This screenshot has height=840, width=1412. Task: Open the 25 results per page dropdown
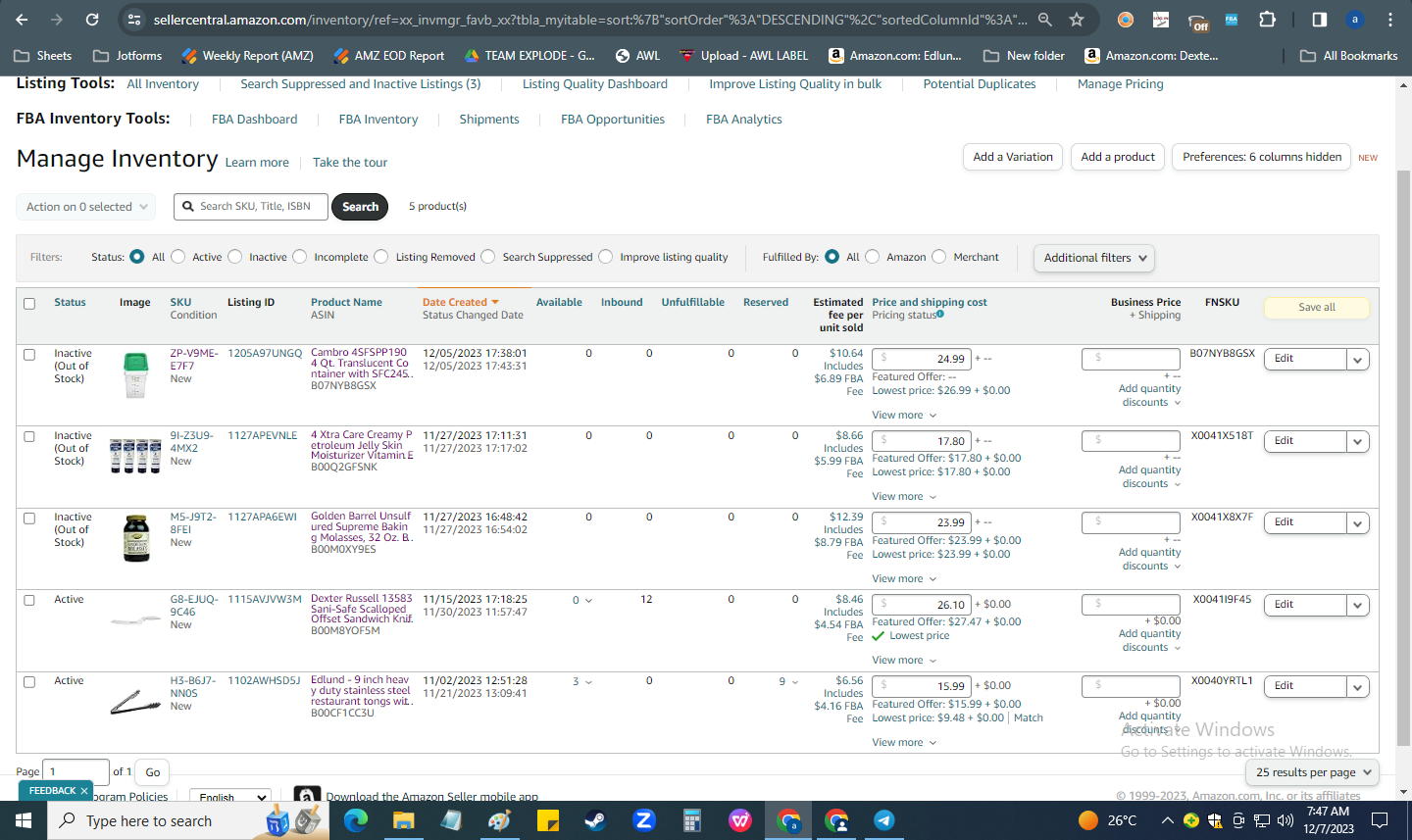[x=1313, y=772]
